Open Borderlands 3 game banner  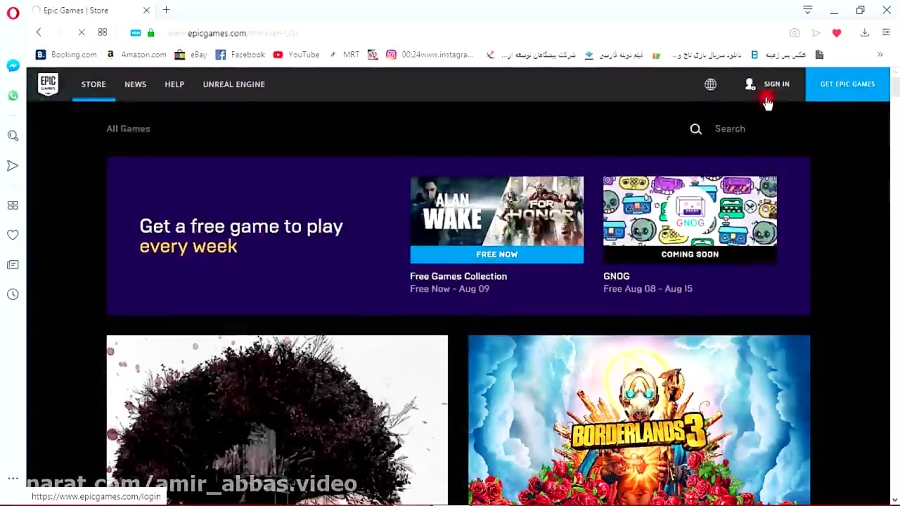click(639, 420)
